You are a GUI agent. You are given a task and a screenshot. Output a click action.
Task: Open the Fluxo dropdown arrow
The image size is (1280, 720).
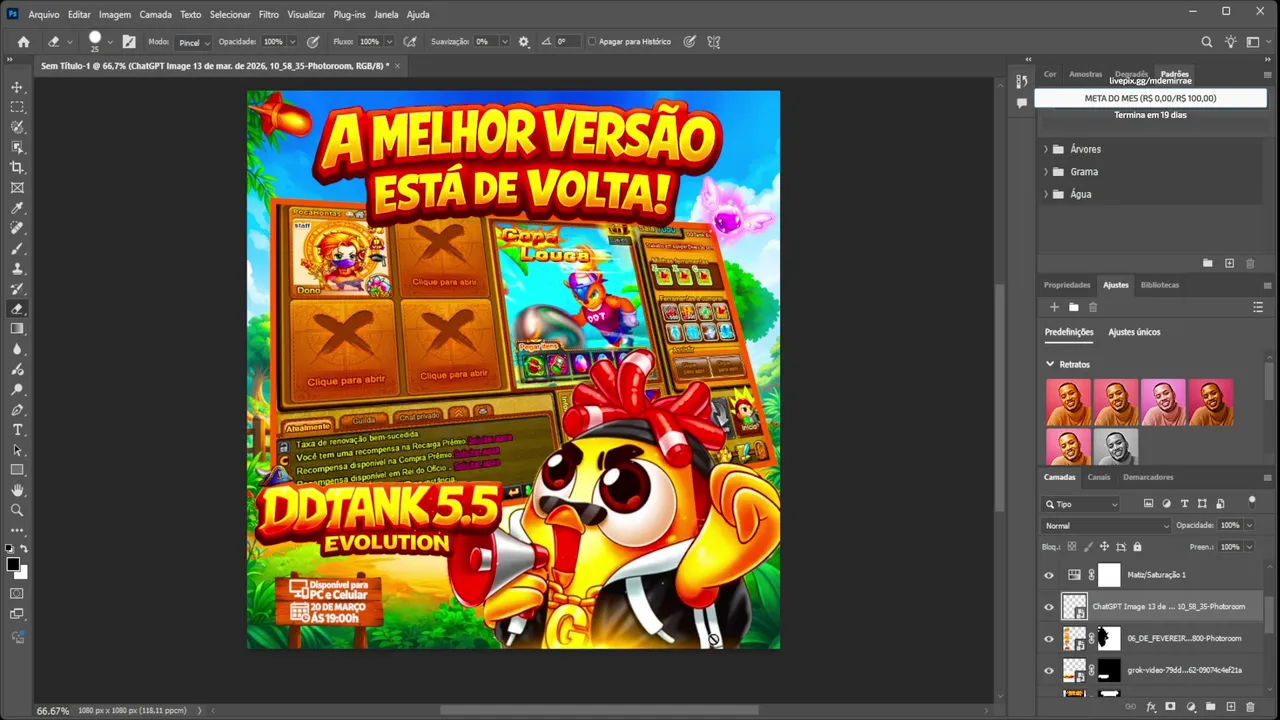[x=389, y=42]
